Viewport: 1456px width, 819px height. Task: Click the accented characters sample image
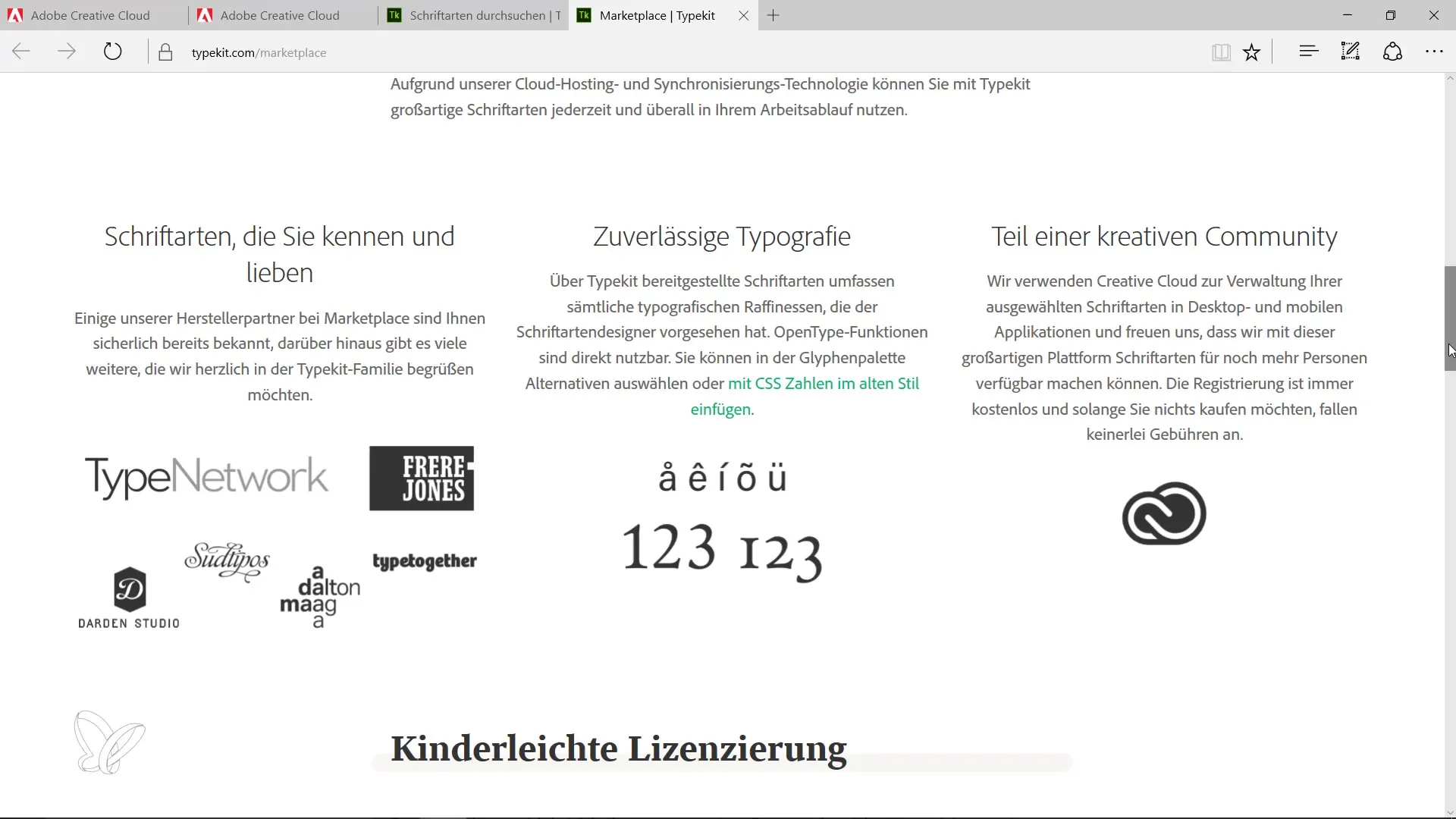tap(723, 478)
